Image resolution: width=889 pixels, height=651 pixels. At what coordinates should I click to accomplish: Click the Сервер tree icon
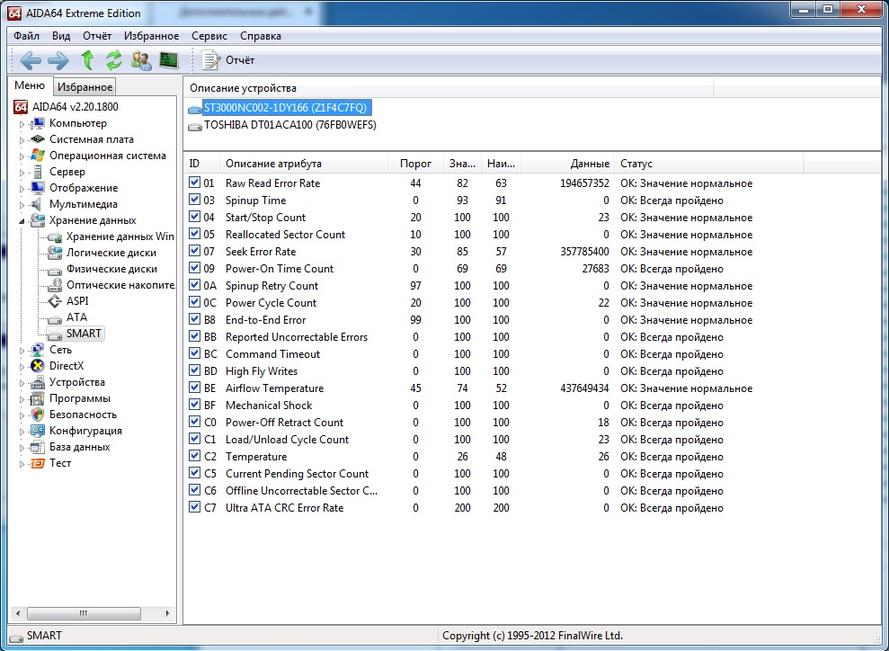point(38,172)
